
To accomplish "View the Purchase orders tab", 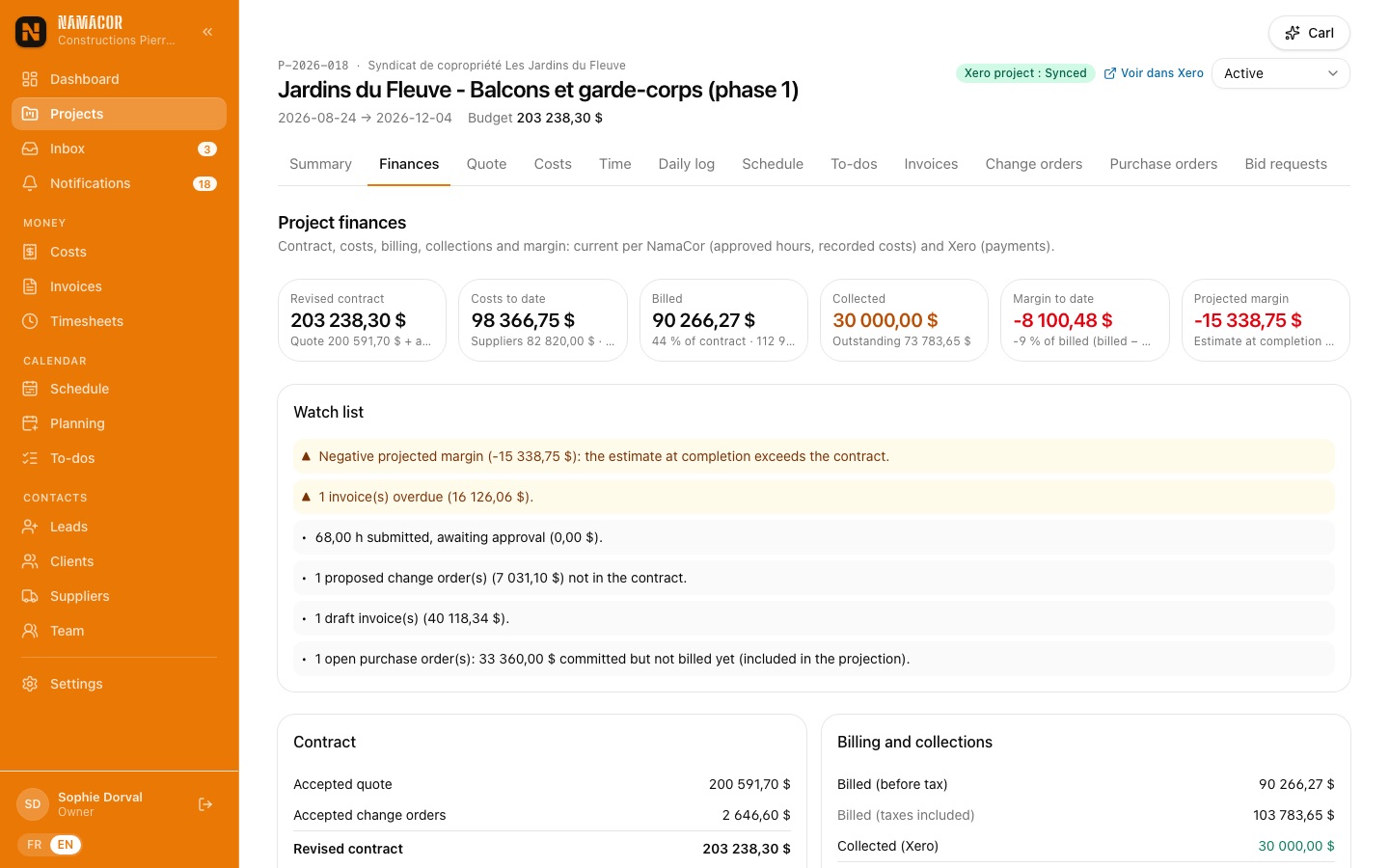I will 1163,164.
